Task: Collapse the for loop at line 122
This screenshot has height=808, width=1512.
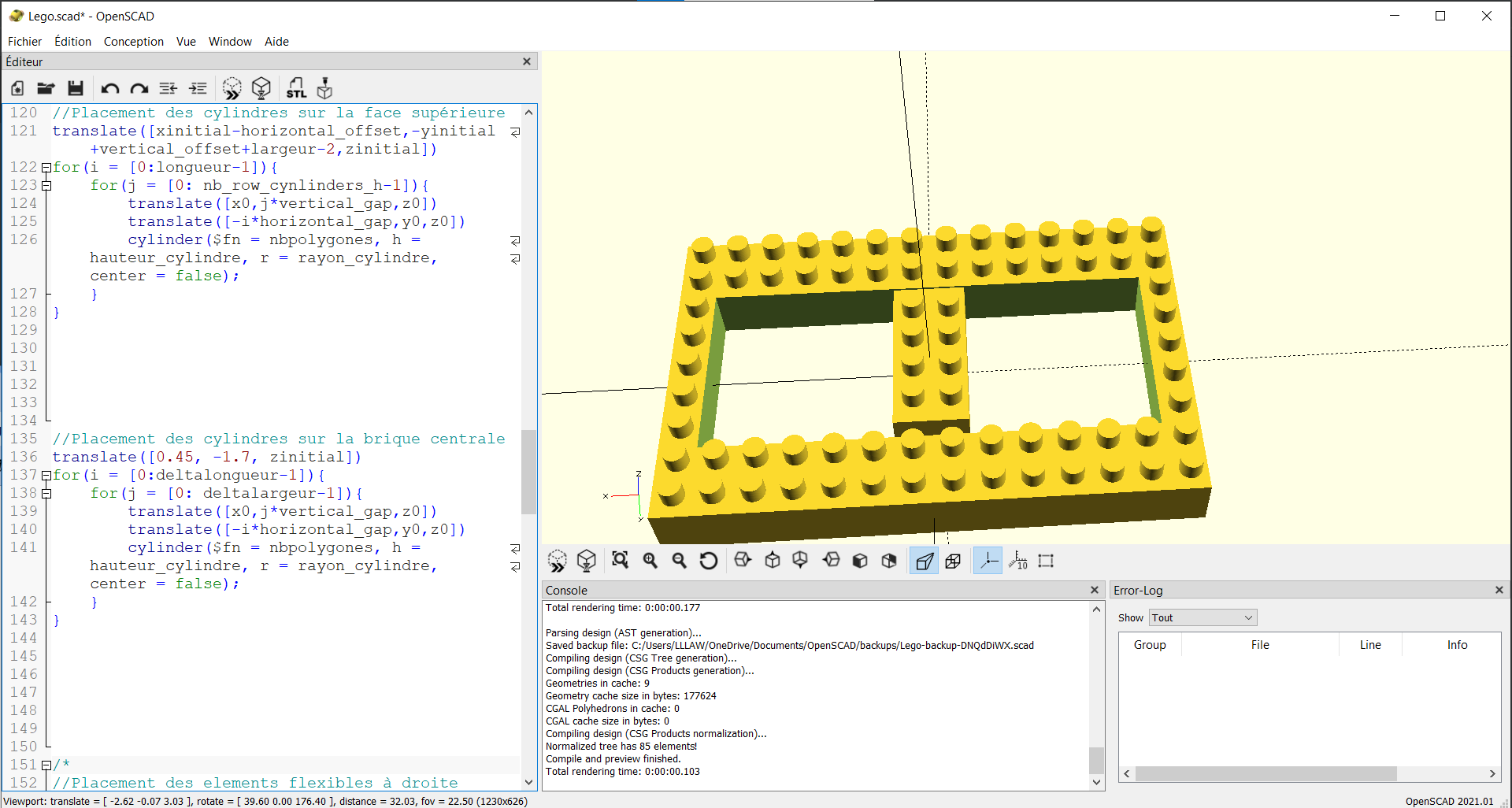Action: (x=46, y=168)
